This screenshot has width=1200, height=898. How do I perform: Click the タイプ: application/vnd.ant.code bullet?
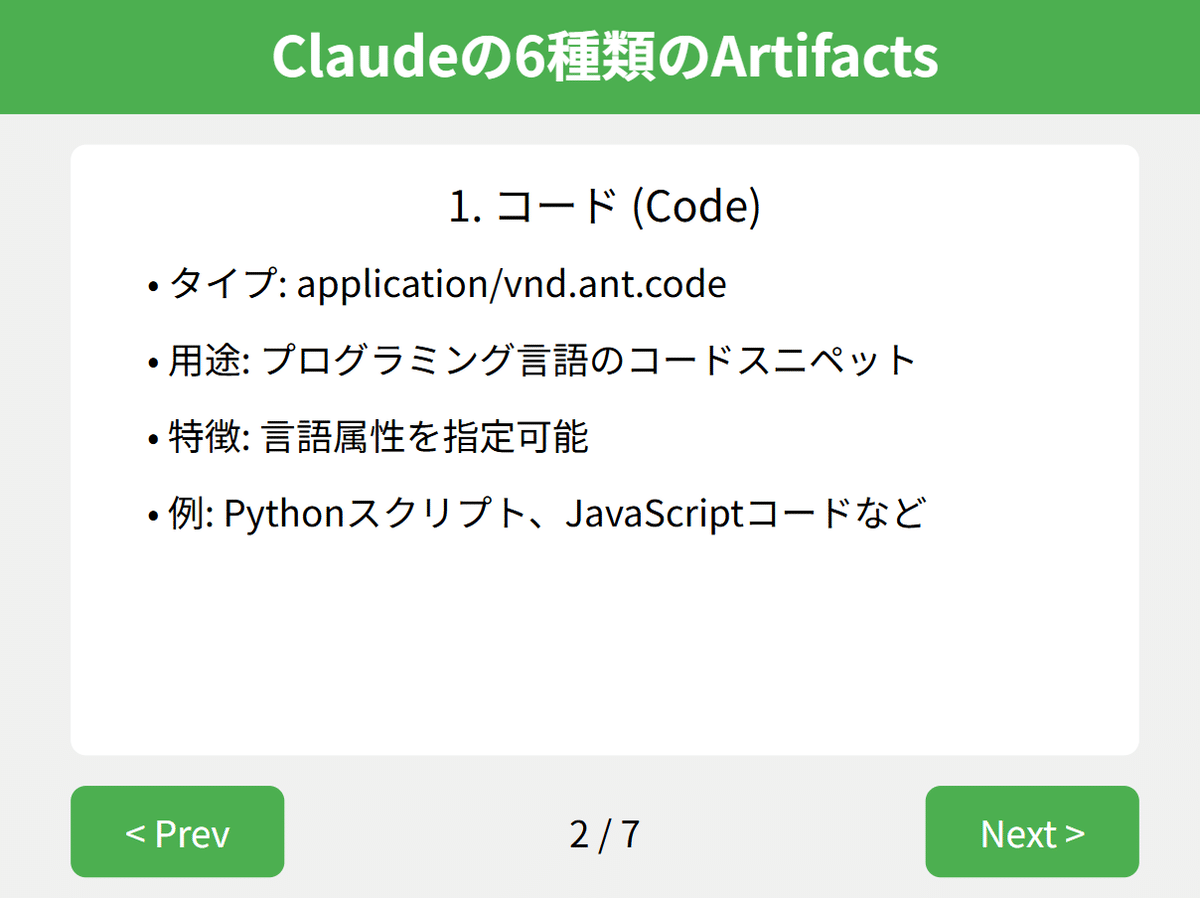click(x=437, y=285)
